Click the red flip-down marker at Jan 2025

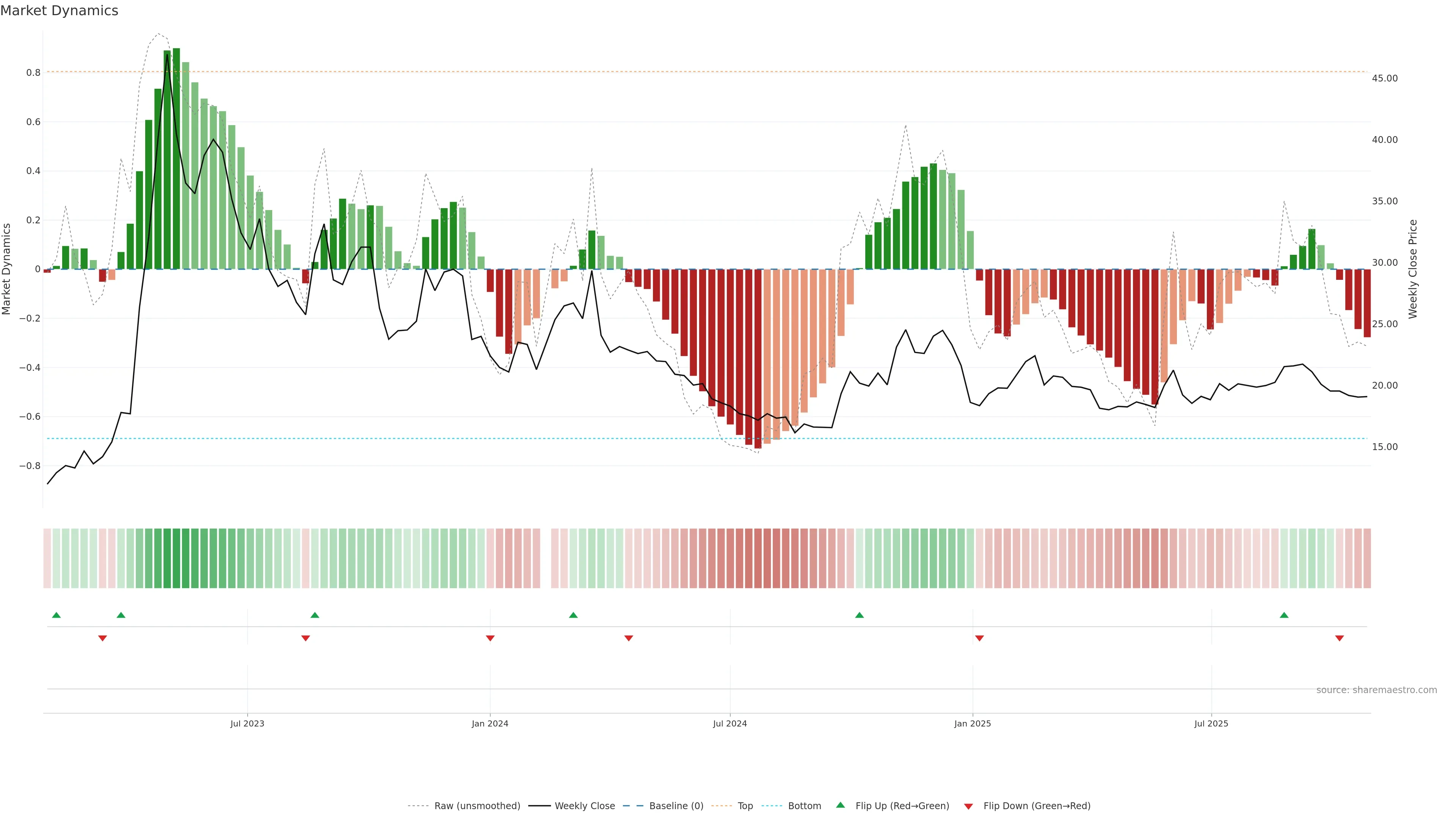pos(979,638)
